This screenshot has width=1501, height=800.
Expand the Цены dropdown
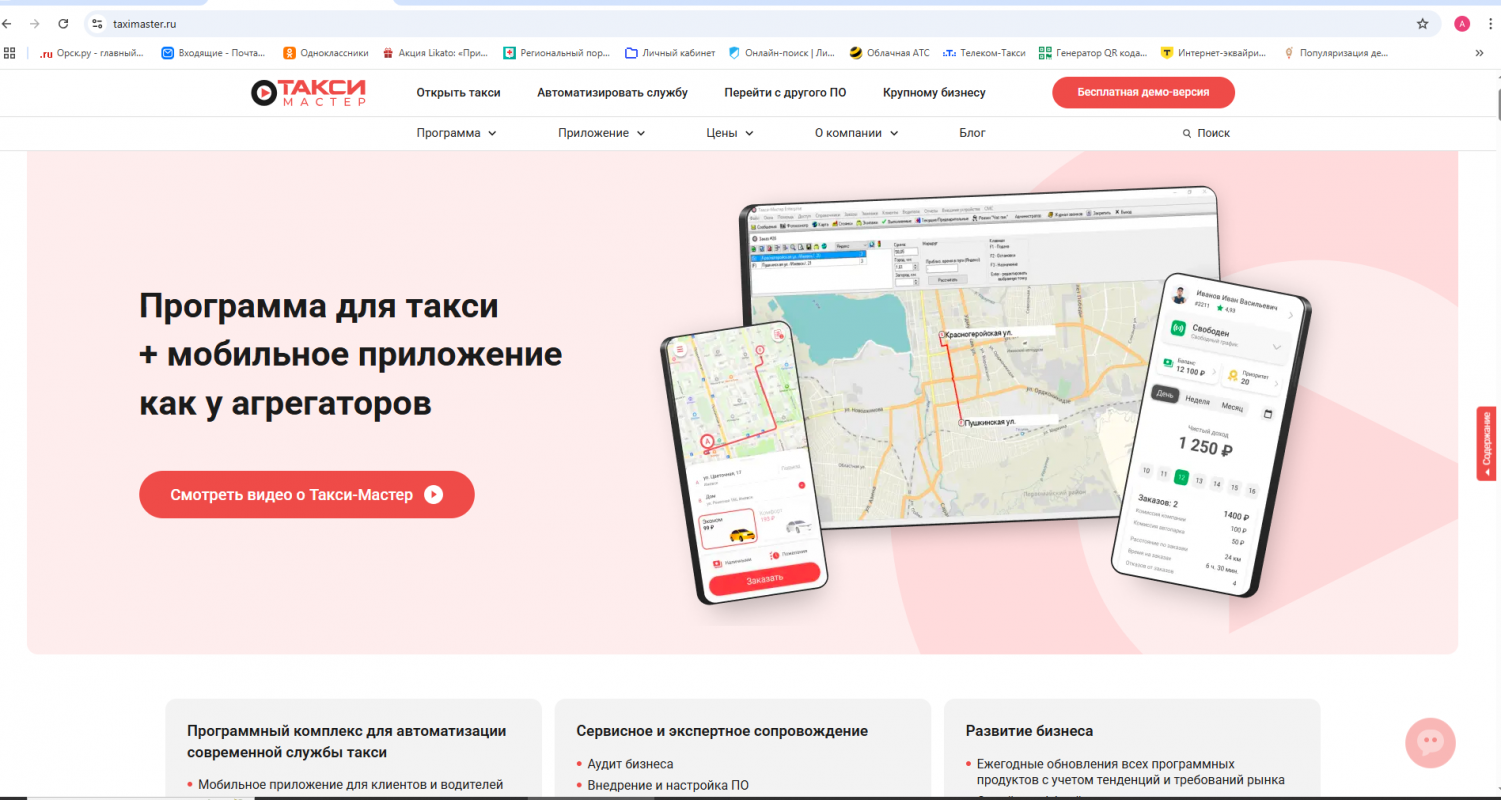729,133
